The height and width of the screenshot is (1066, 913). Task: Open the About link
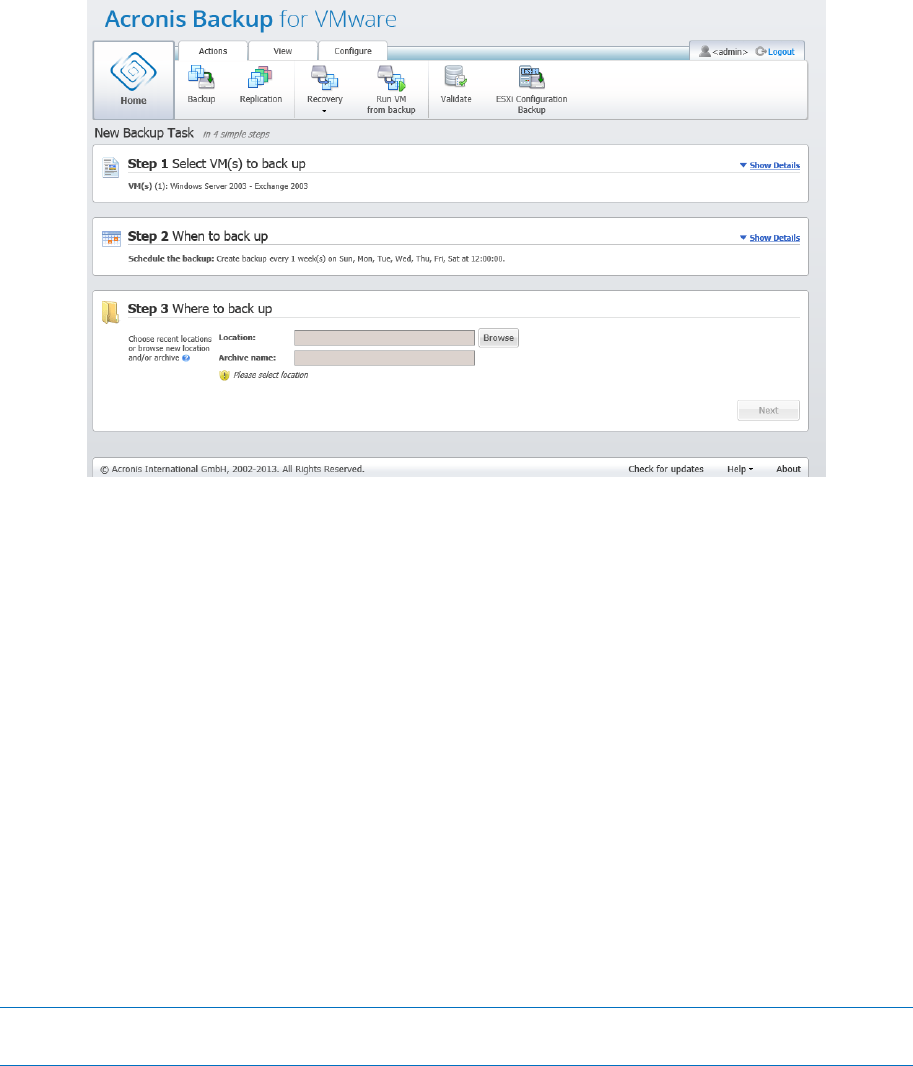point(789,469)
